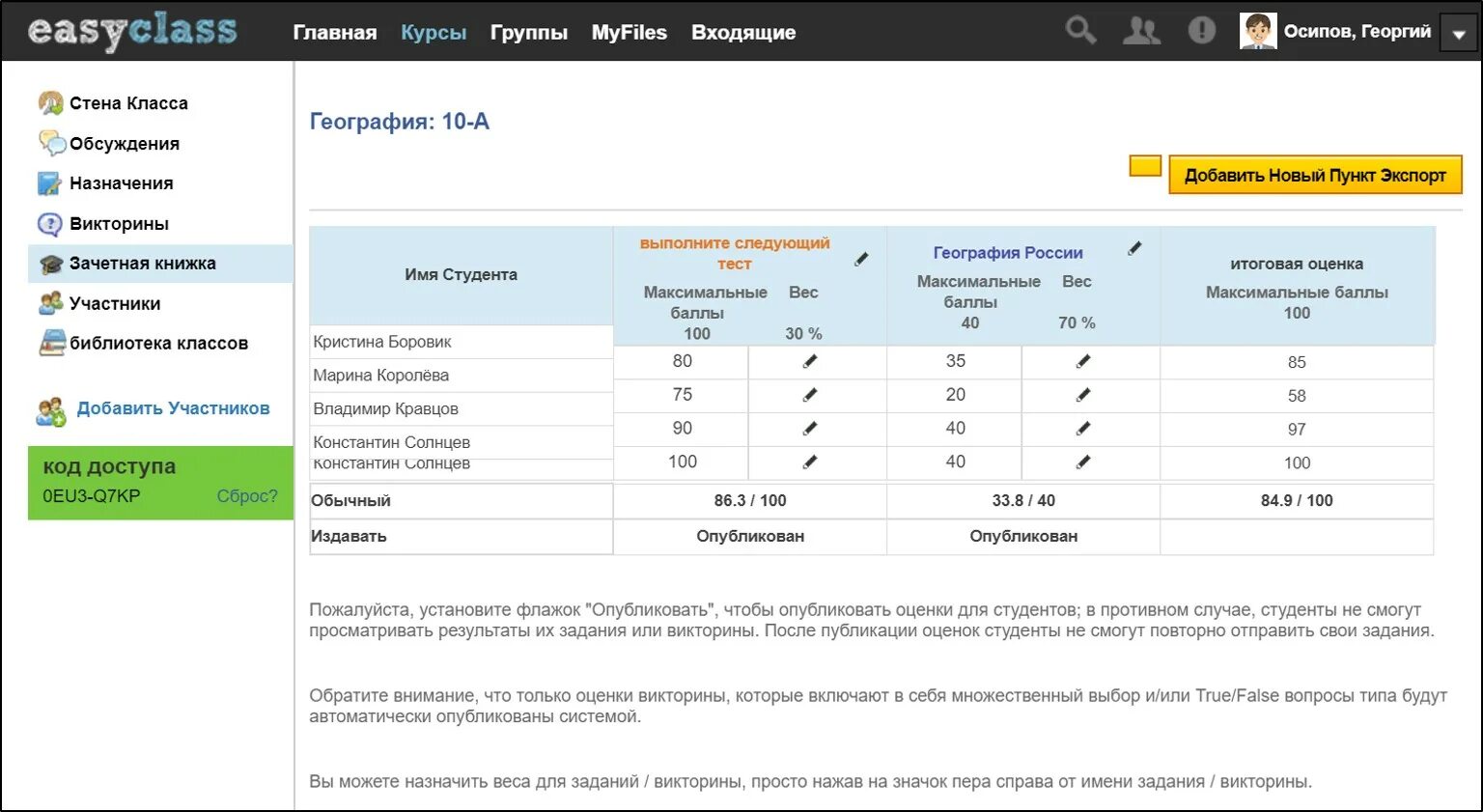The width and height of the screenshot is (1483, 812).
Task: Click the Добавить Новый Пункт Экспорт button
Action: pyautogui.click(x=1315, y=175)
